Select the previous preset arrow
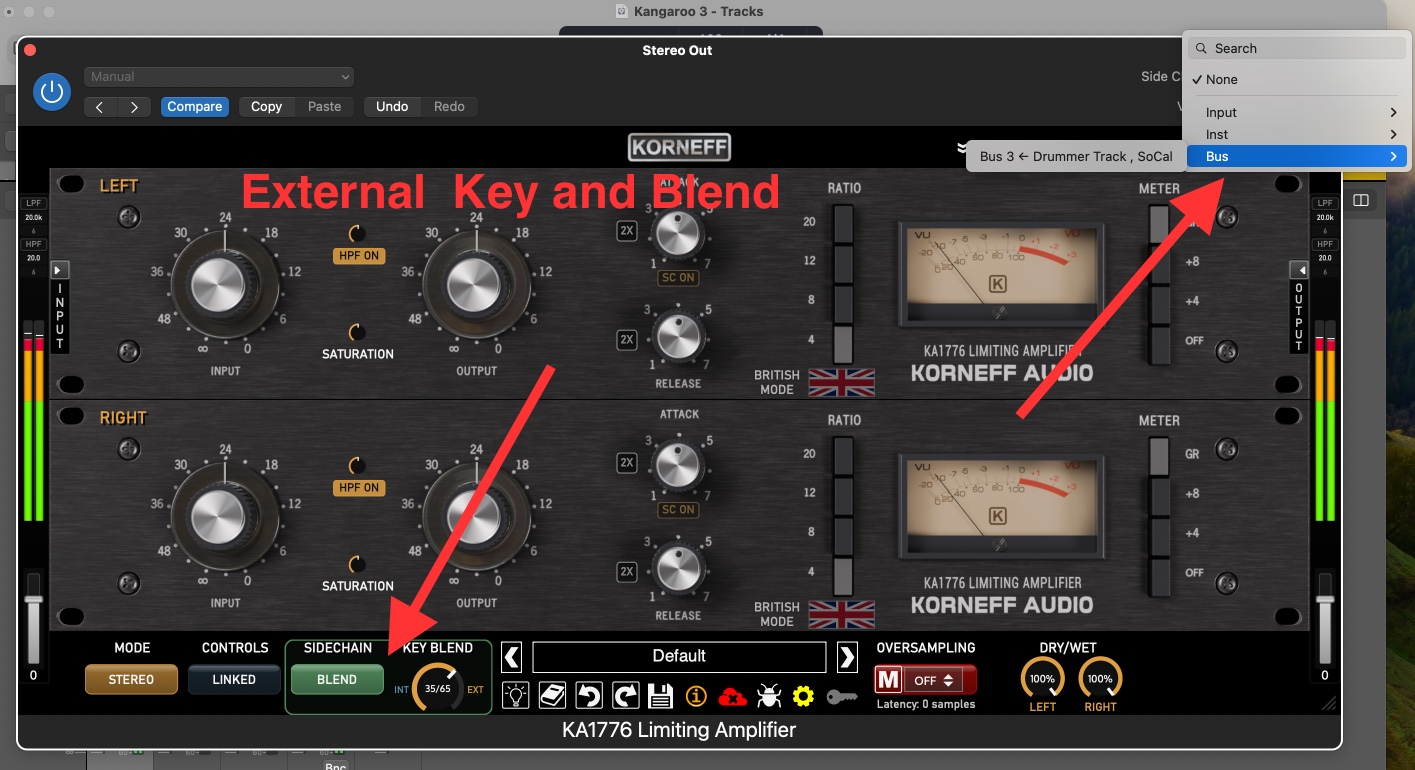This screenshot has height=770, width=1415. pyautogui.click(x=511, y=657)
